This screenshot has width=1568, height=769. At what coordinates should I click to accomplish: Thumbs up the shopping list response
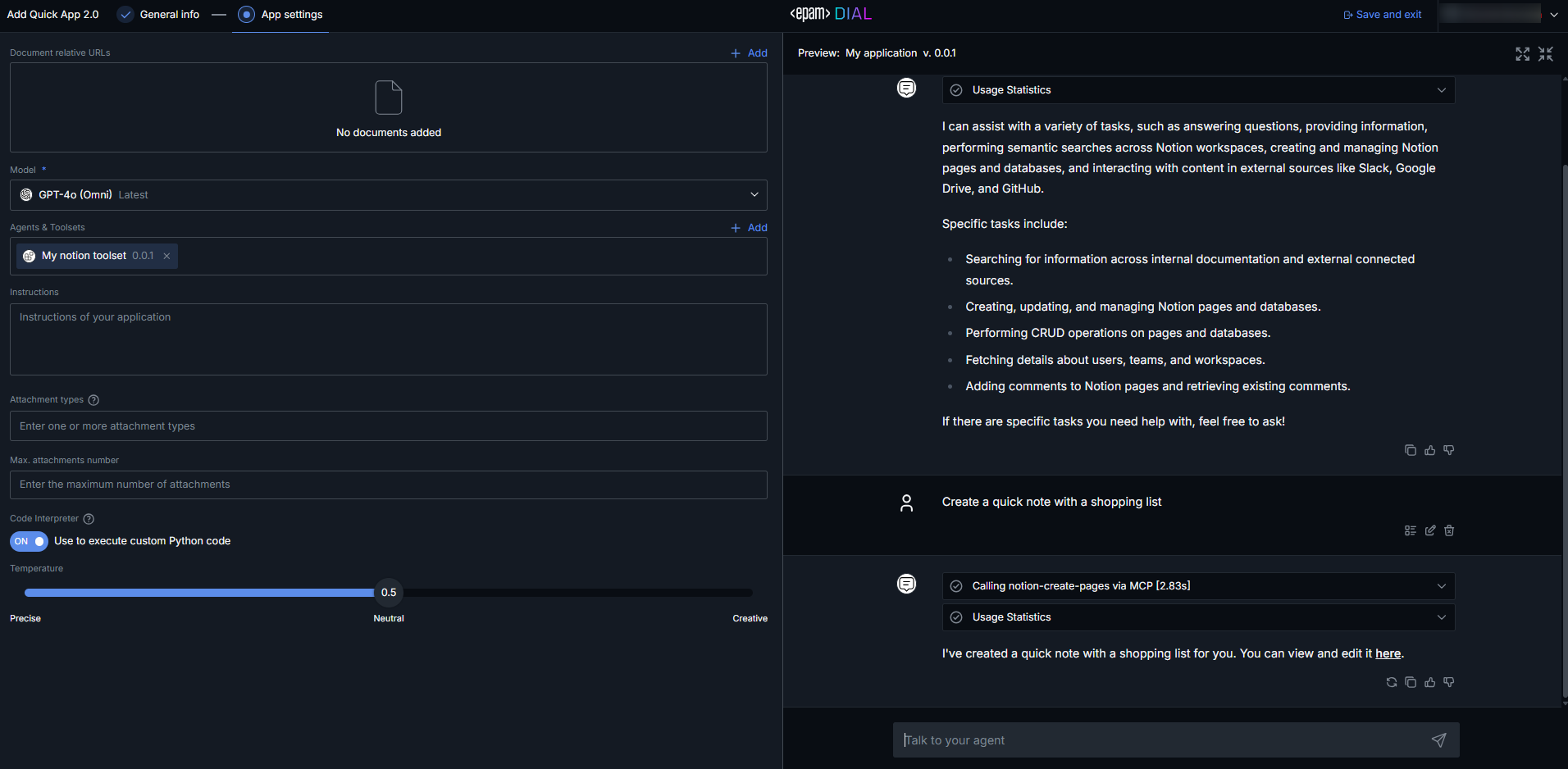point(1430,682)
